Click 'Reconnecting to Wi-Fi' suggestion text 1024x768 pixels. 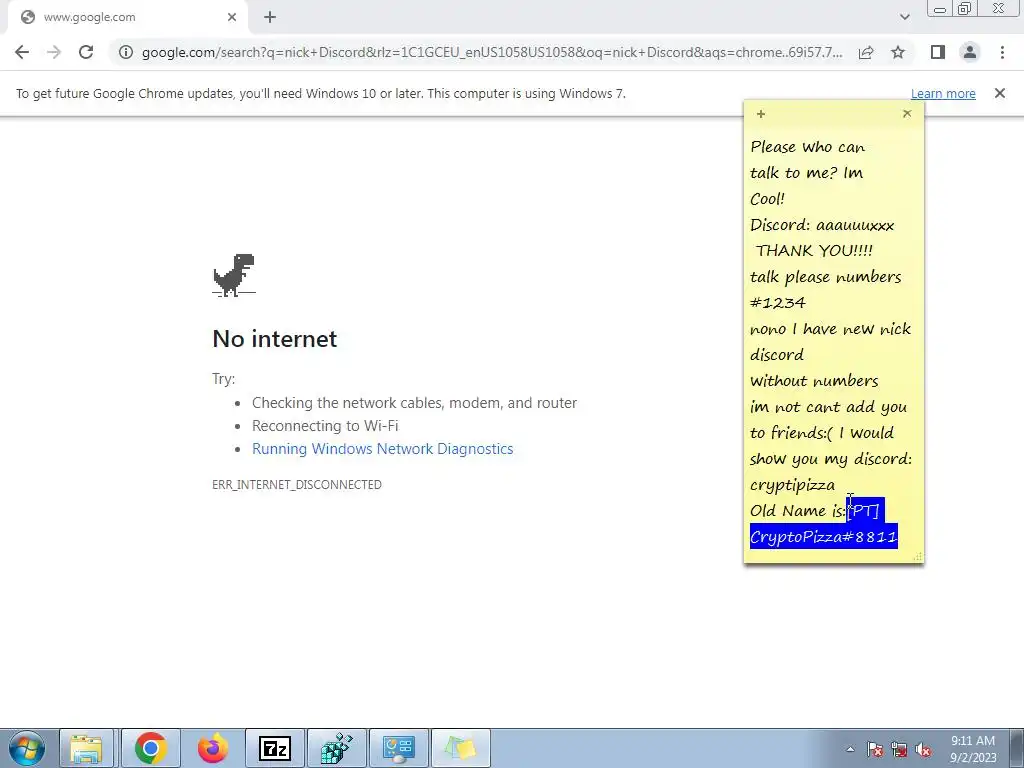click(325, 426)
